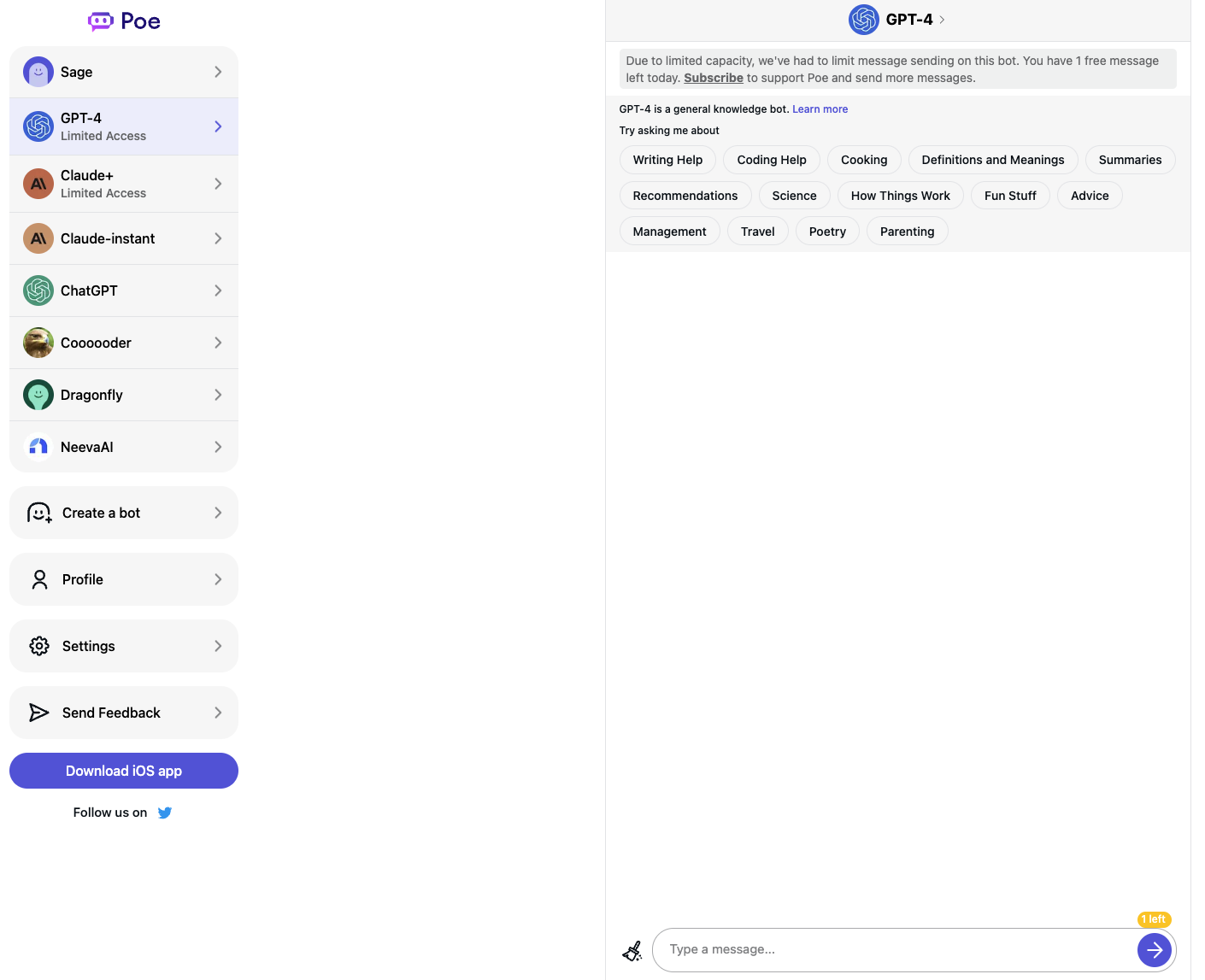
Task: Go to Profile
Action: (124, 579)
